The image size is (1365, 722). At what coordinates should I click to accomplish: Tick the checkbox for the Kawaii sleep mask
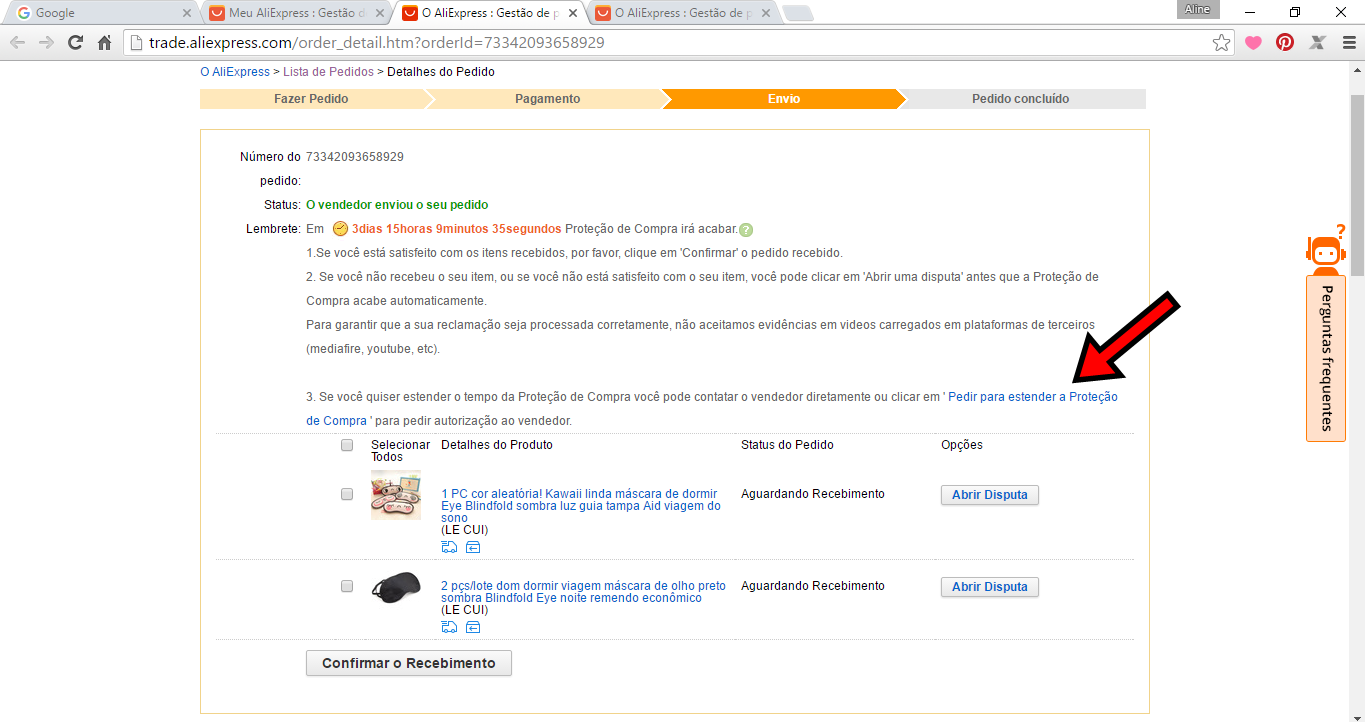347,494
